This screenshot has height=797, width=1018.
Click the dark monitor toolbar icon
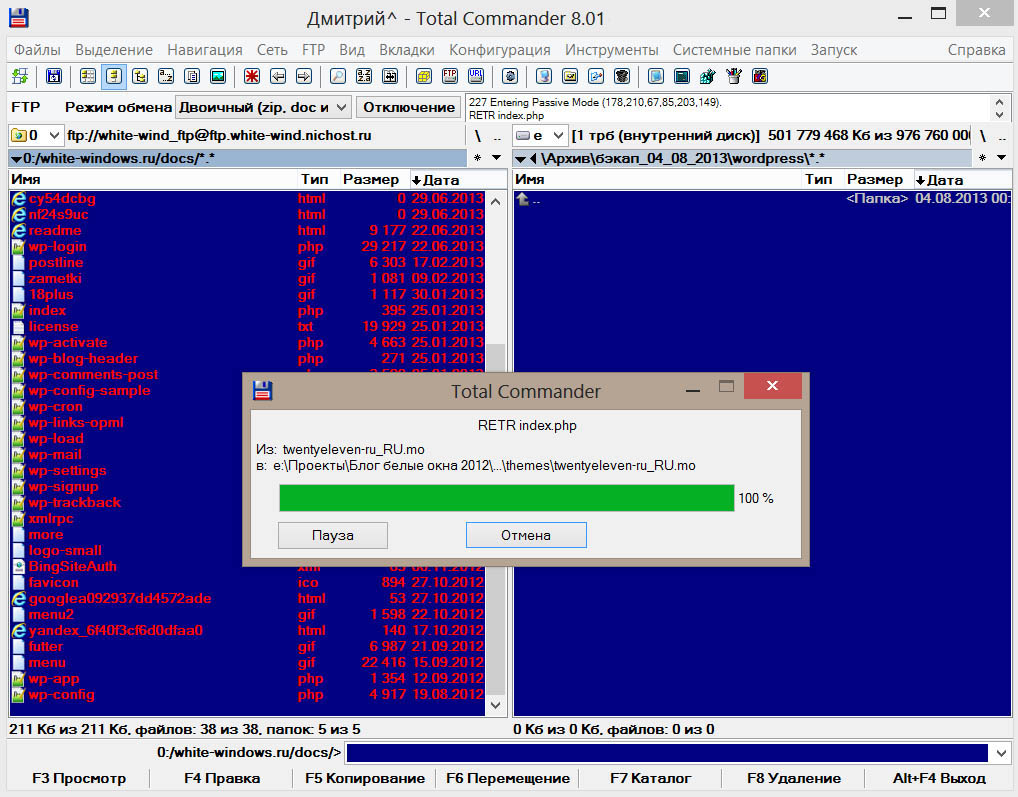point(682,77)
